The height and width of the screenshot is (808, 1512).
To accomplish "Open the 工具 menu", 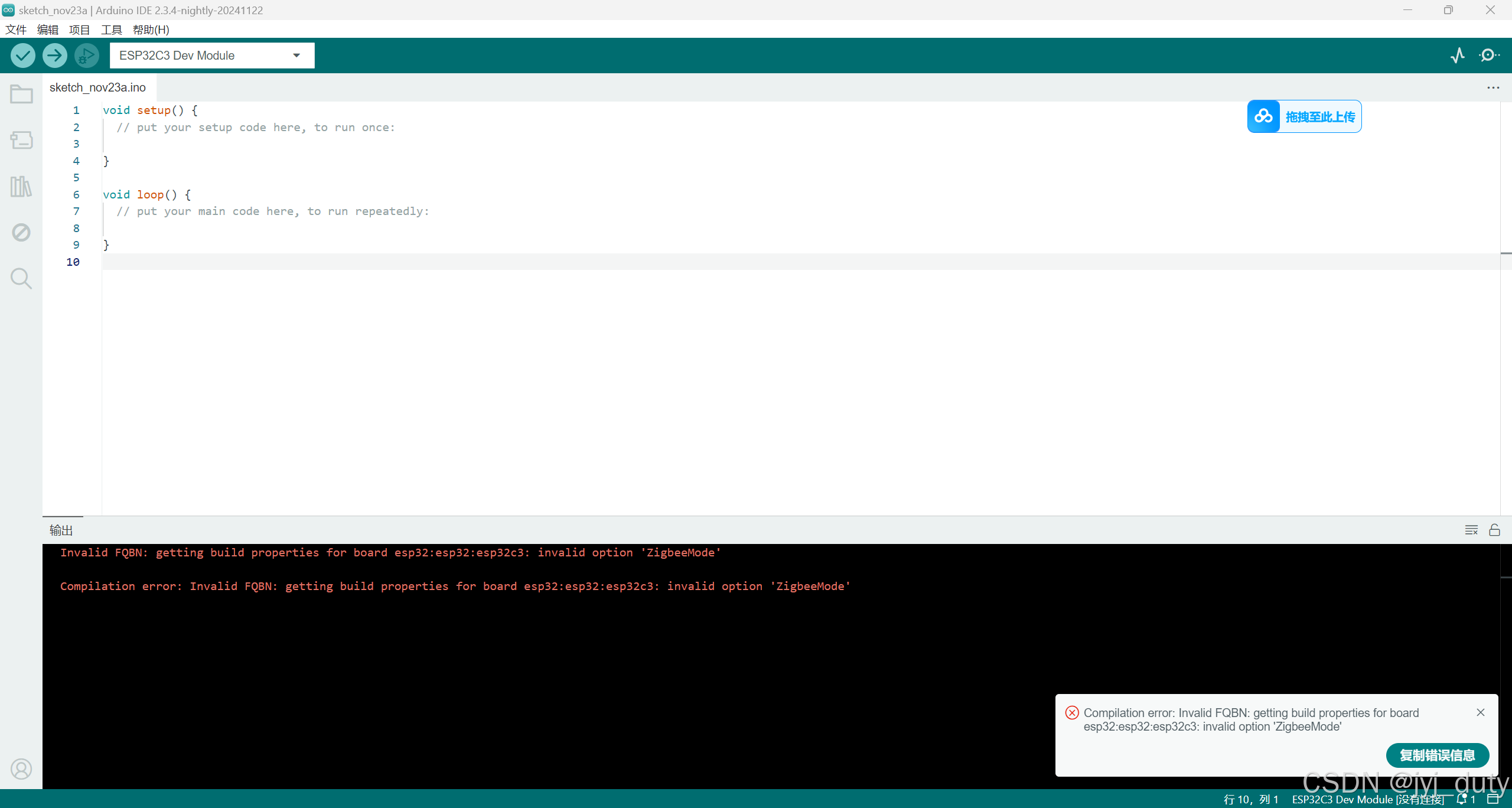I will coord(111,30).
